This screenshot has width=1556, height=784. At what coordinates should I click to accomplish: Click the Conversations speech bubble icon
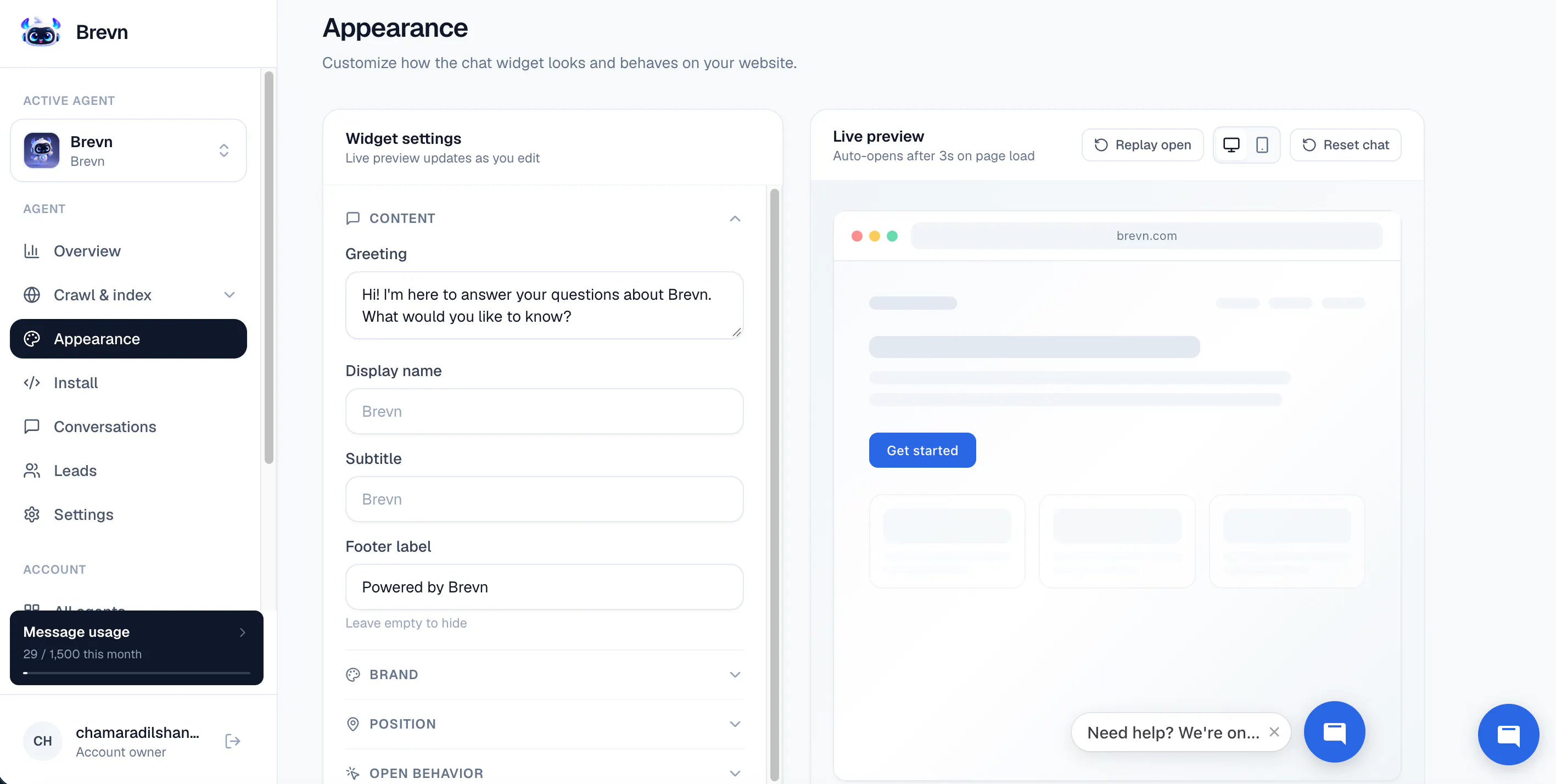coord(31,427)
